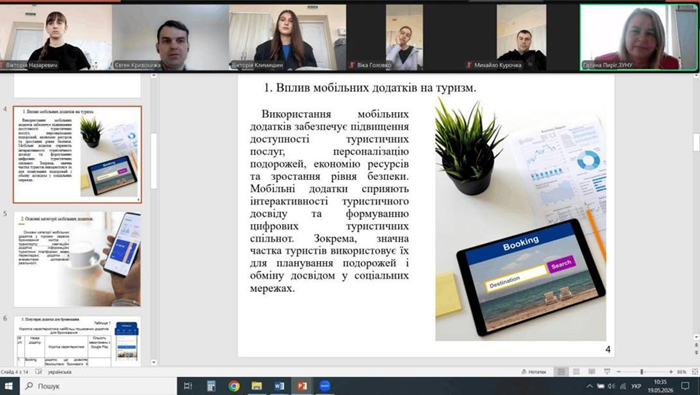
Task: Open Zoom app on taskbar
Action: pyautogui.click(x=325, y=386)
